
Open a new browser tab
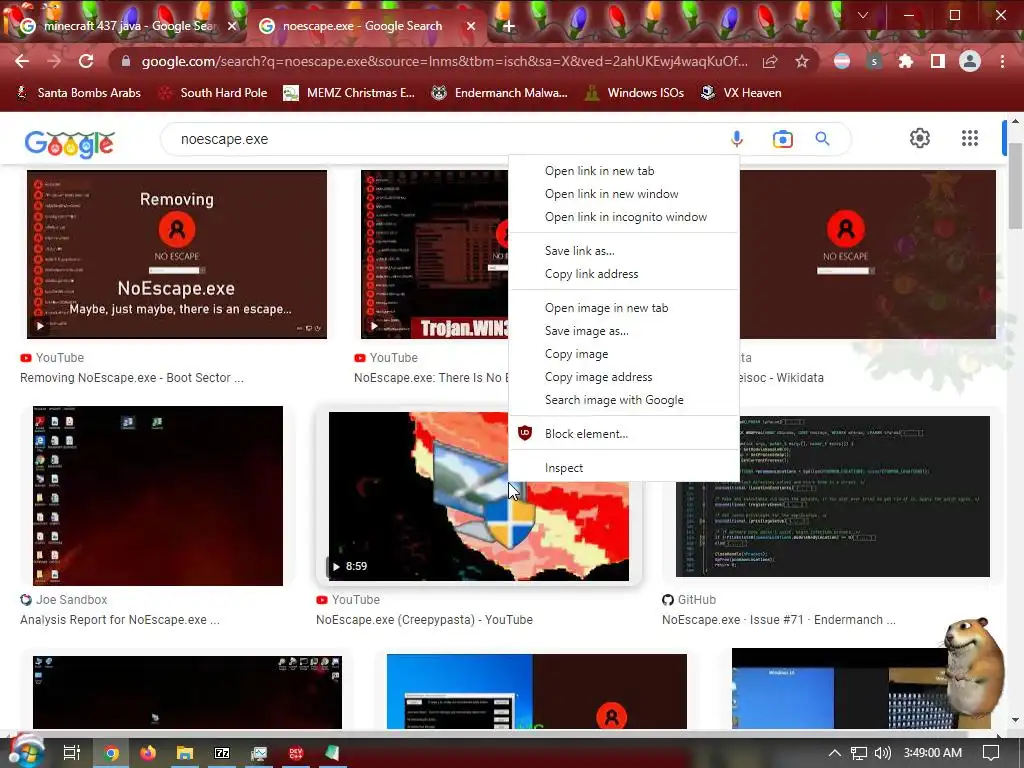(509, 26)
